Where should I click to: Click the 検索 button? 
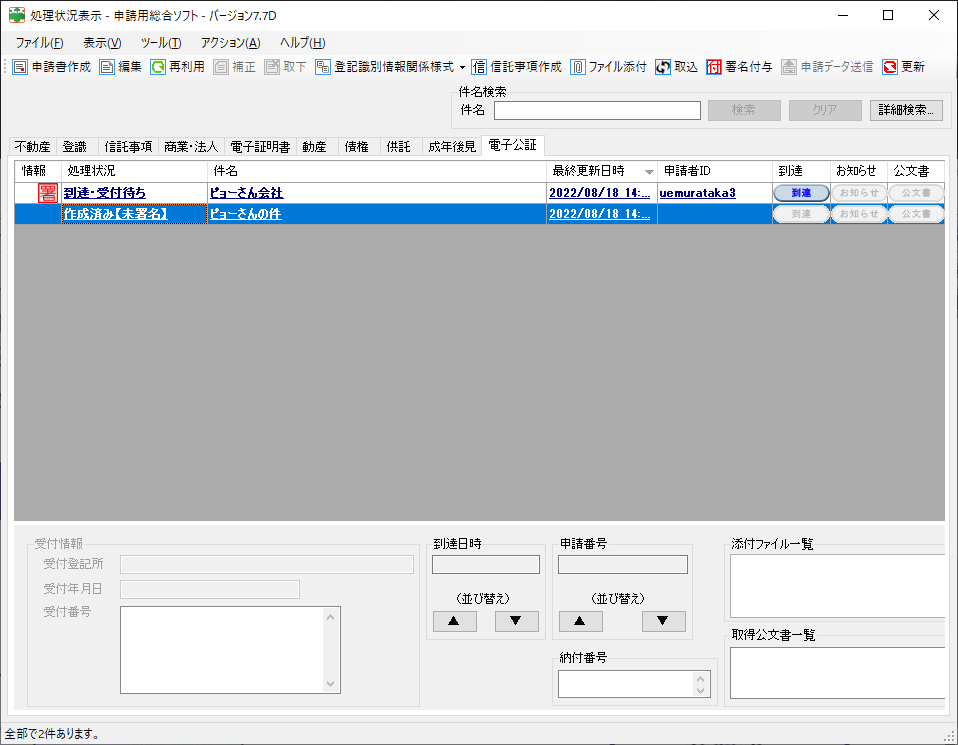(744, 111)
